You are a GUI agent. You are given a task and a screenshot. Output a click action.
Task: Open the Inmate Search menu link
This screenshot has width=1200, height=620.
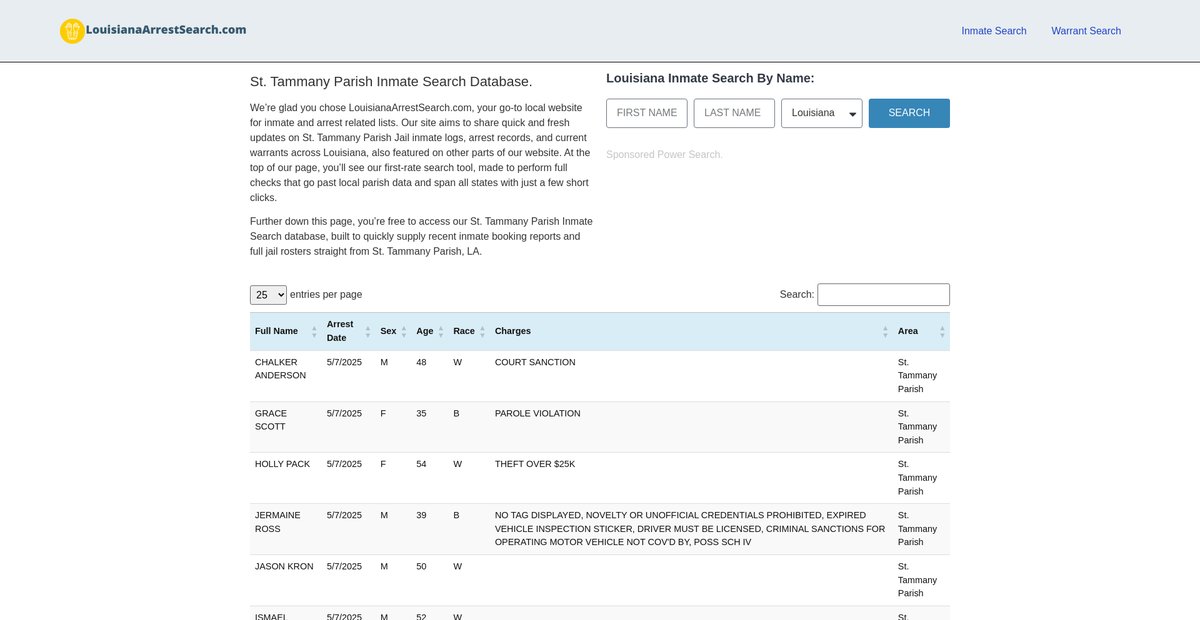click(993, 31)
